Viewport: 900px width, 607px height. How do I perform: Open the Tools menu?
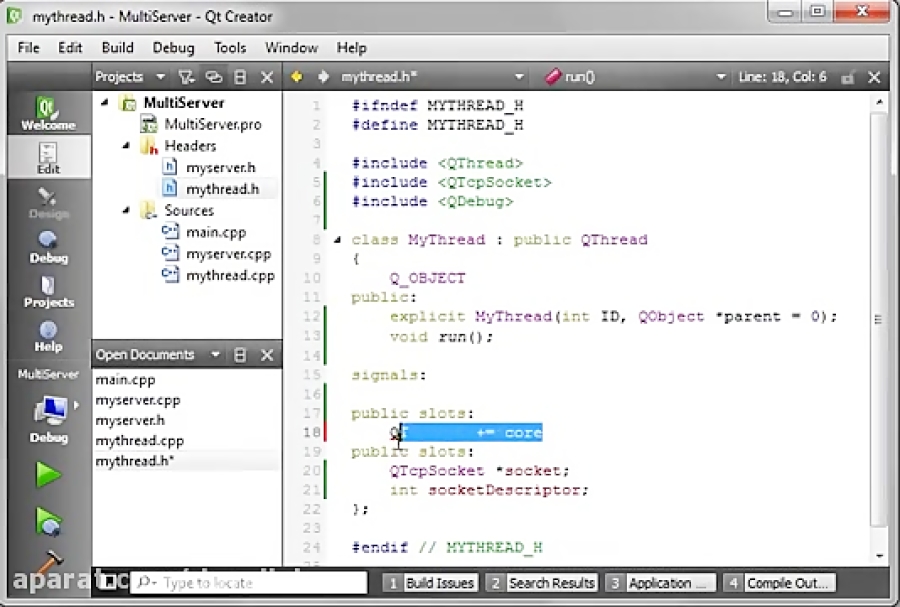[x=230, y=47]
